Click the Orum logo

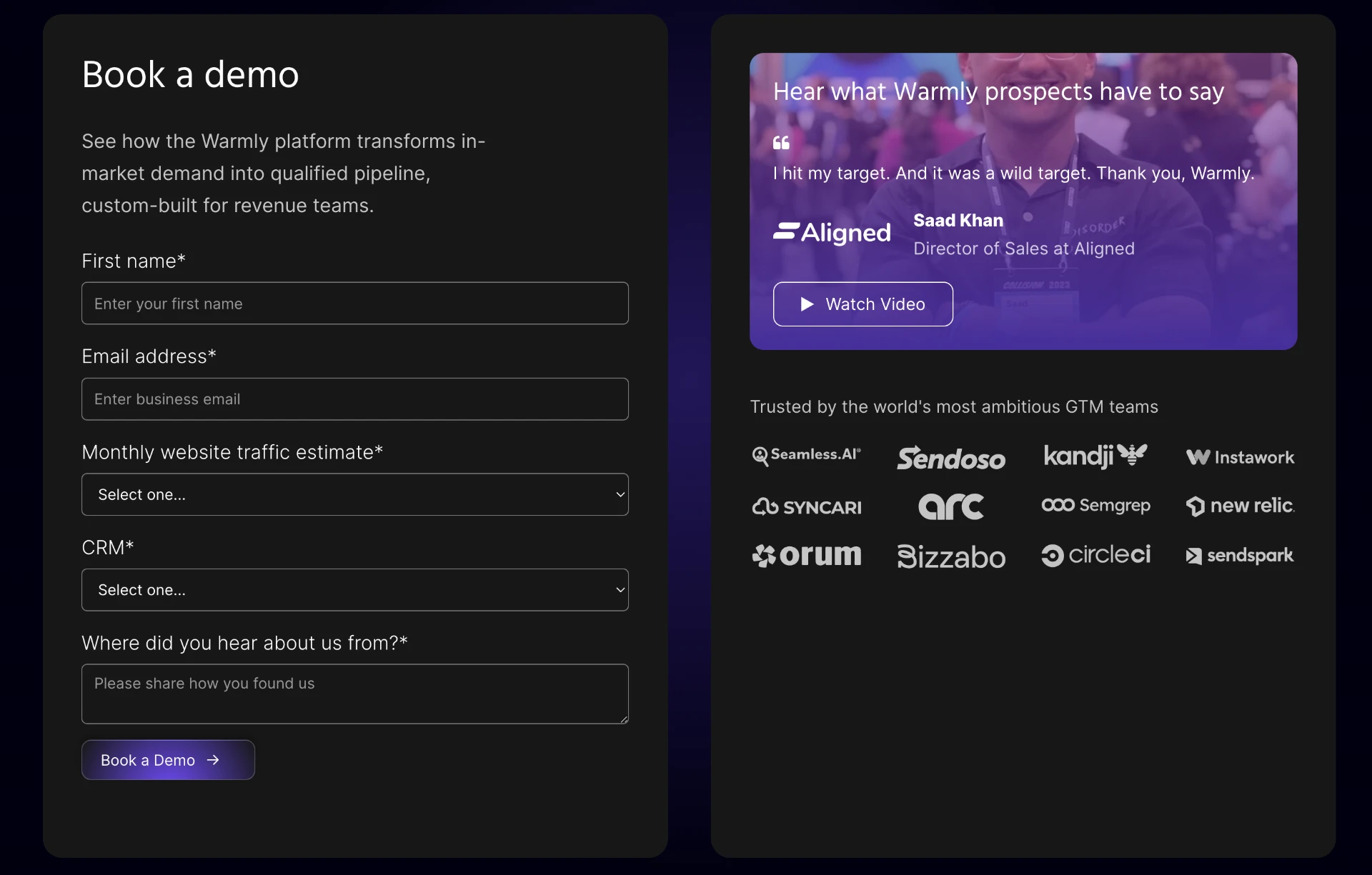click(806, 555)
